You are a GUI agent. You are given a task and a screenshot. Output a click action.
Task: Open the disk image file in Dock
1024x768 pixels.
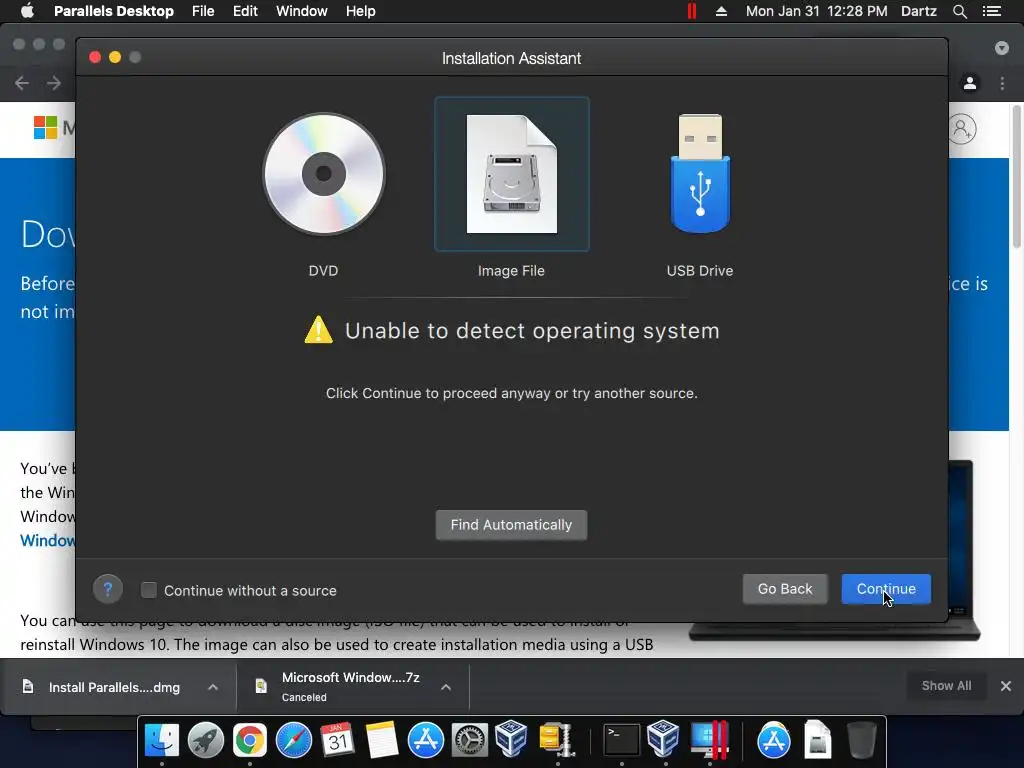coord(818,739)
